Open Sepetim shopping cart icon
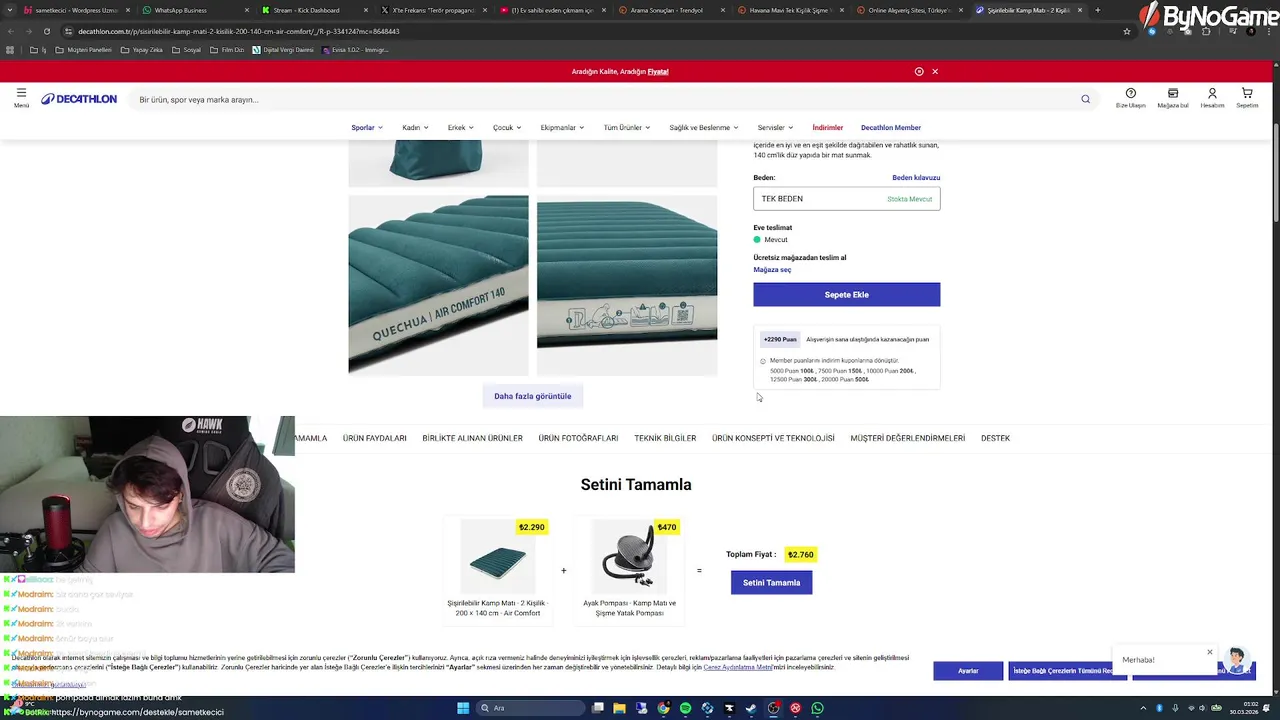Screen dimensions: 1280x720 [x=1247, y=97]
